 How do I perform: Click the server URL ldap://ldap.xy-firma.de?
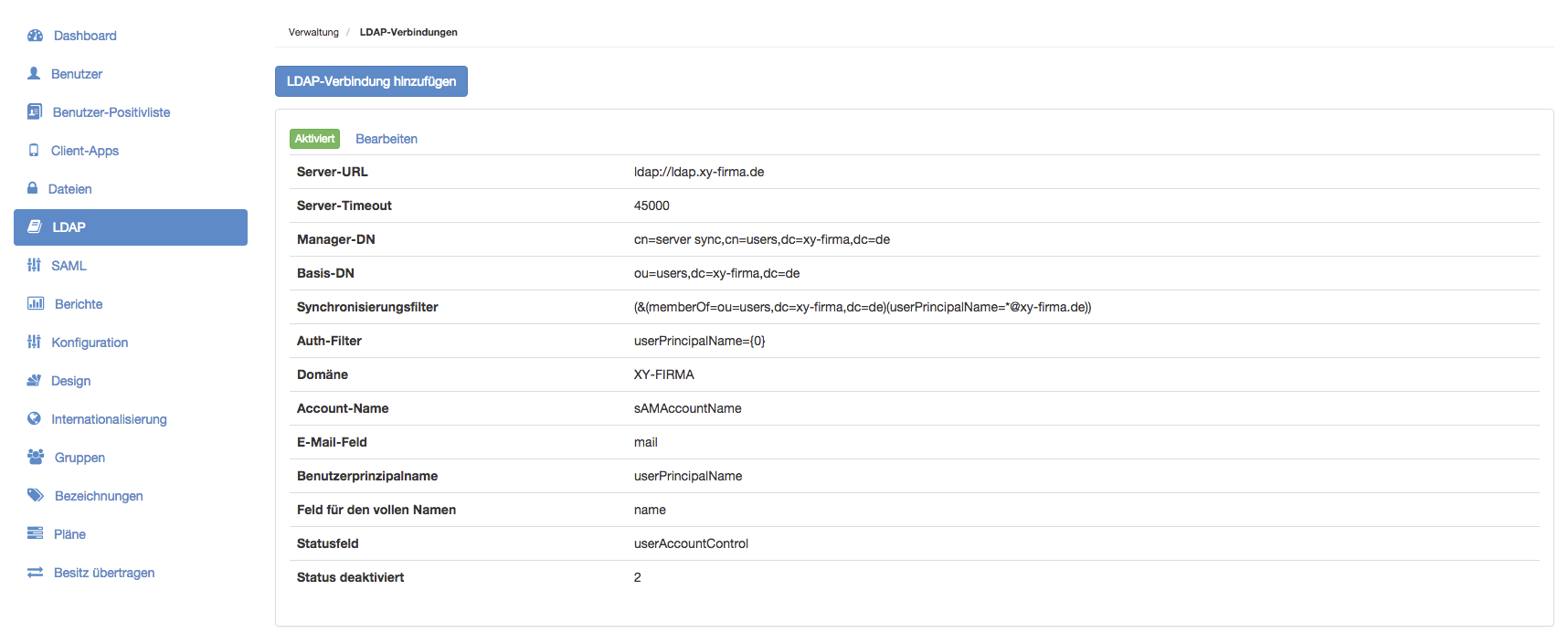(699, 172)
